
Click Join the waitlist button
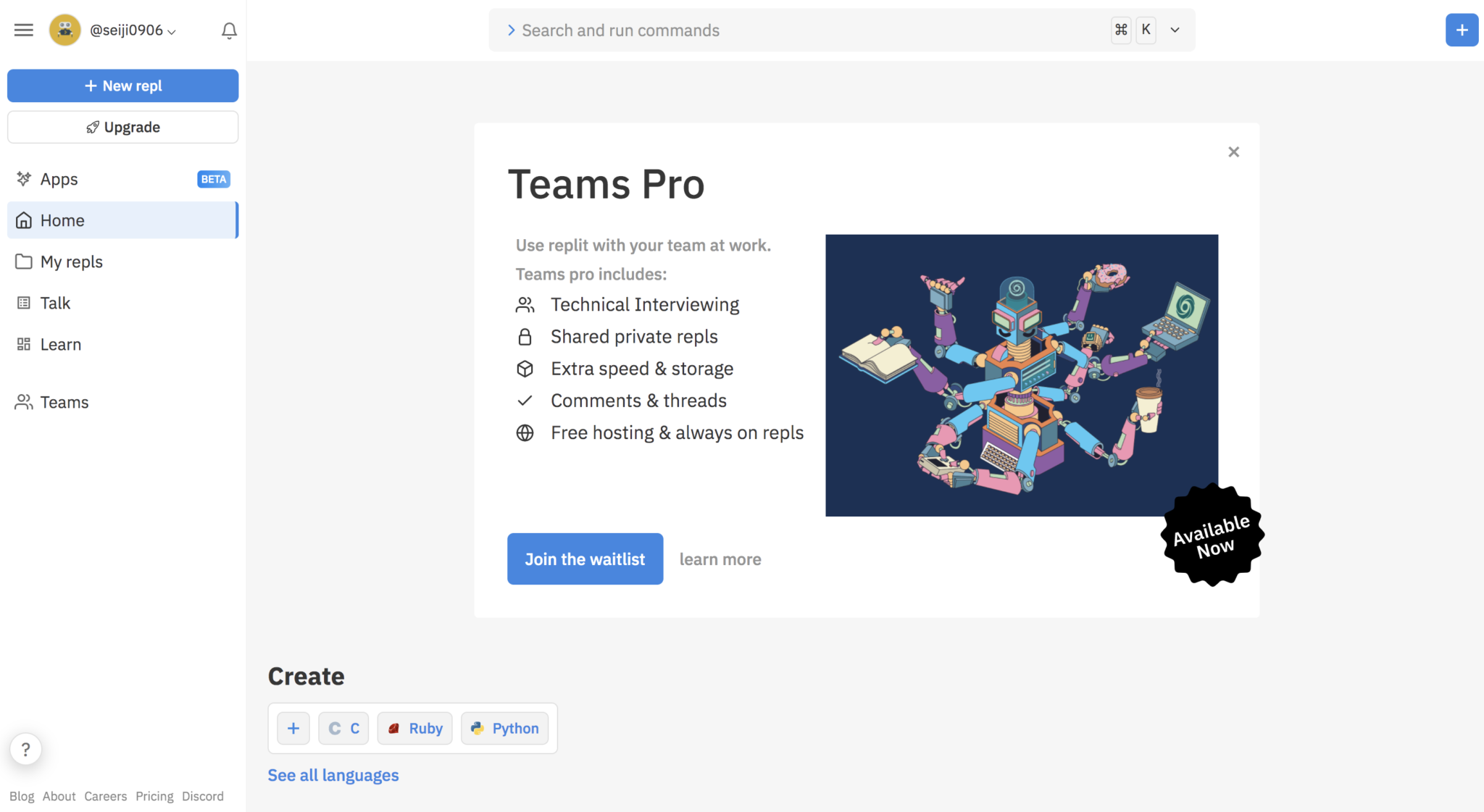pyautogui.click(x=585, y=559)
